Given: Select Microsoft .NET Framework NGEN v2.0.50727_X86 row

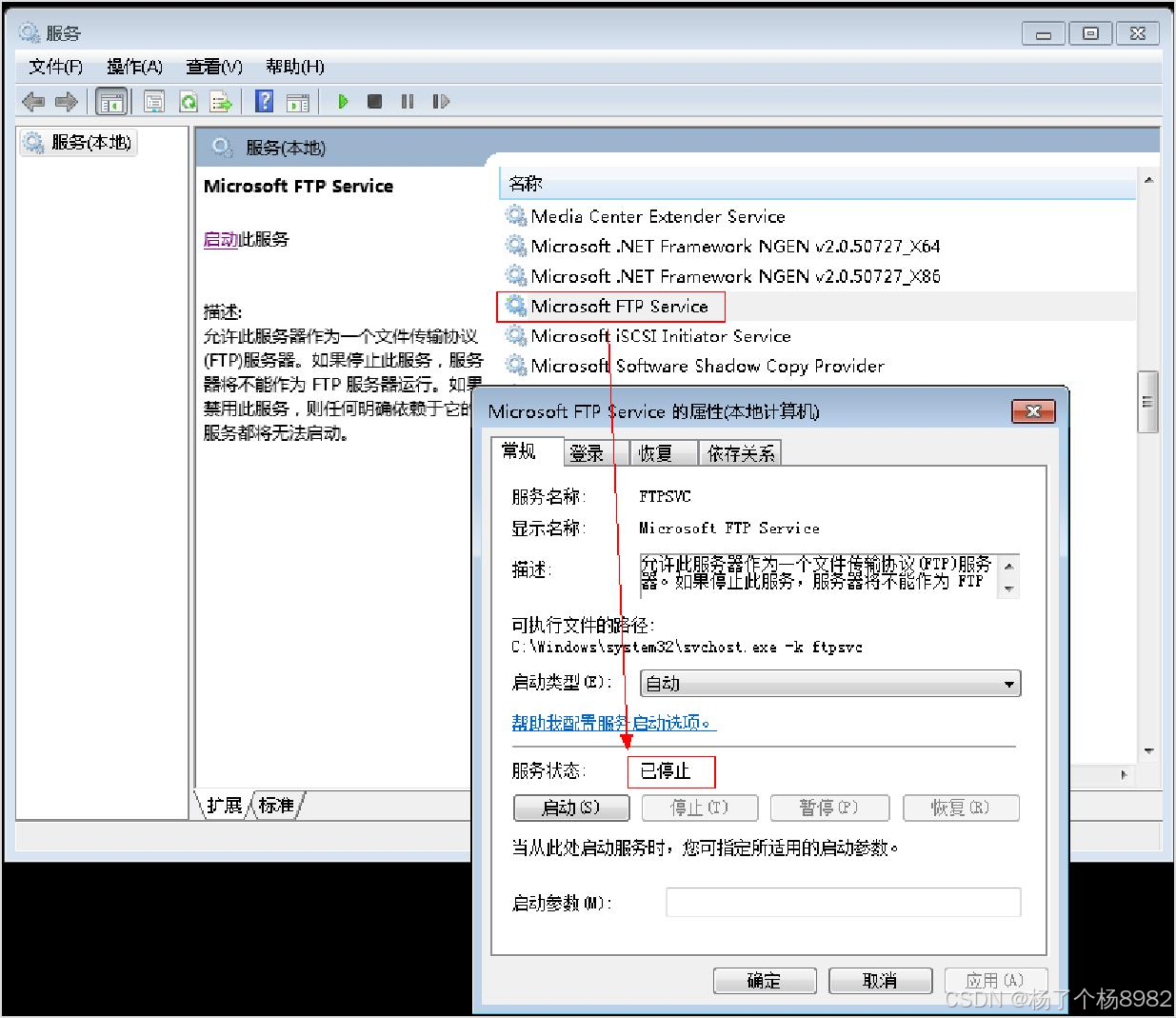Looking at the screenshot, I should click(x=817, y=276).
